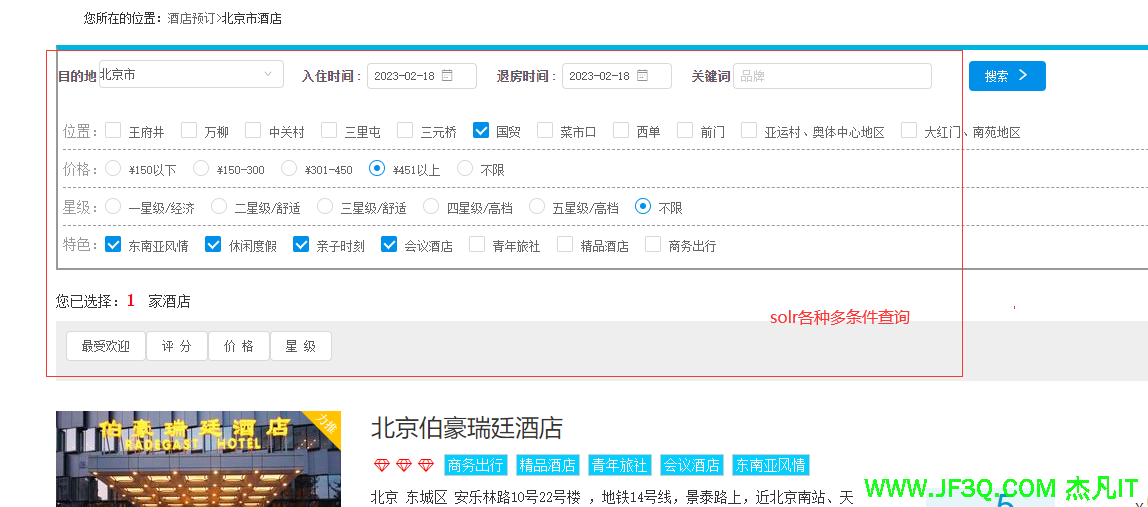Viewport: 1148px width, 507px height.
Task: Click the 搜索 search button
Action: tap(1006, 76)
